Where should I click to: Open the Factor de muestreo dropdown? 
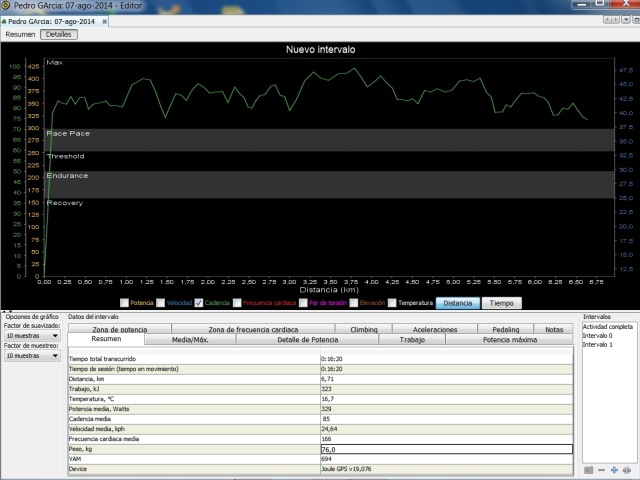(32, 355)
